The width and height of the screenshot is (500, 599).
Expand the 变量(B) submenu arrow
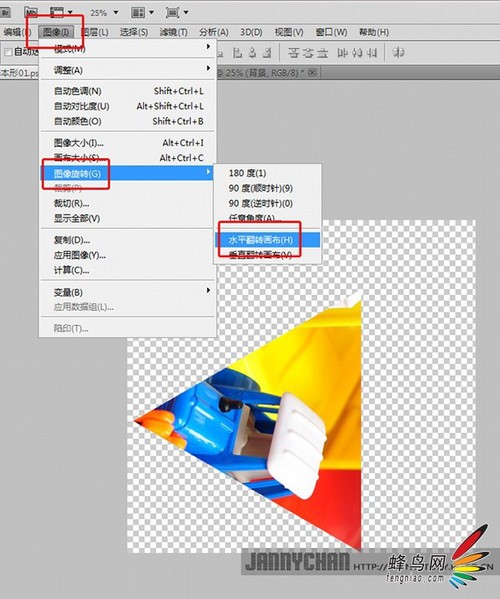208,291
